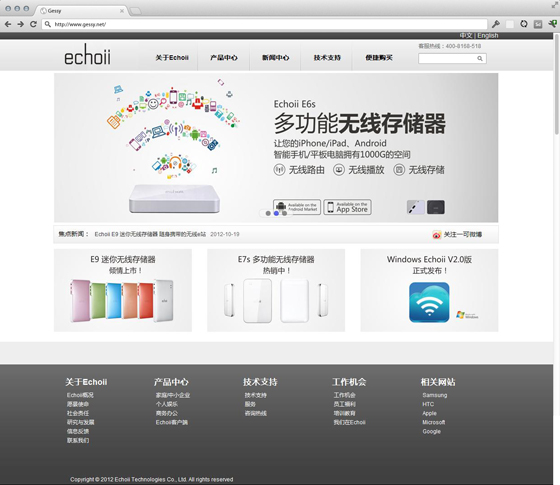Open footer link 咨询热线
This screenshot has height=485, width=560.
[x=255, y=413]
